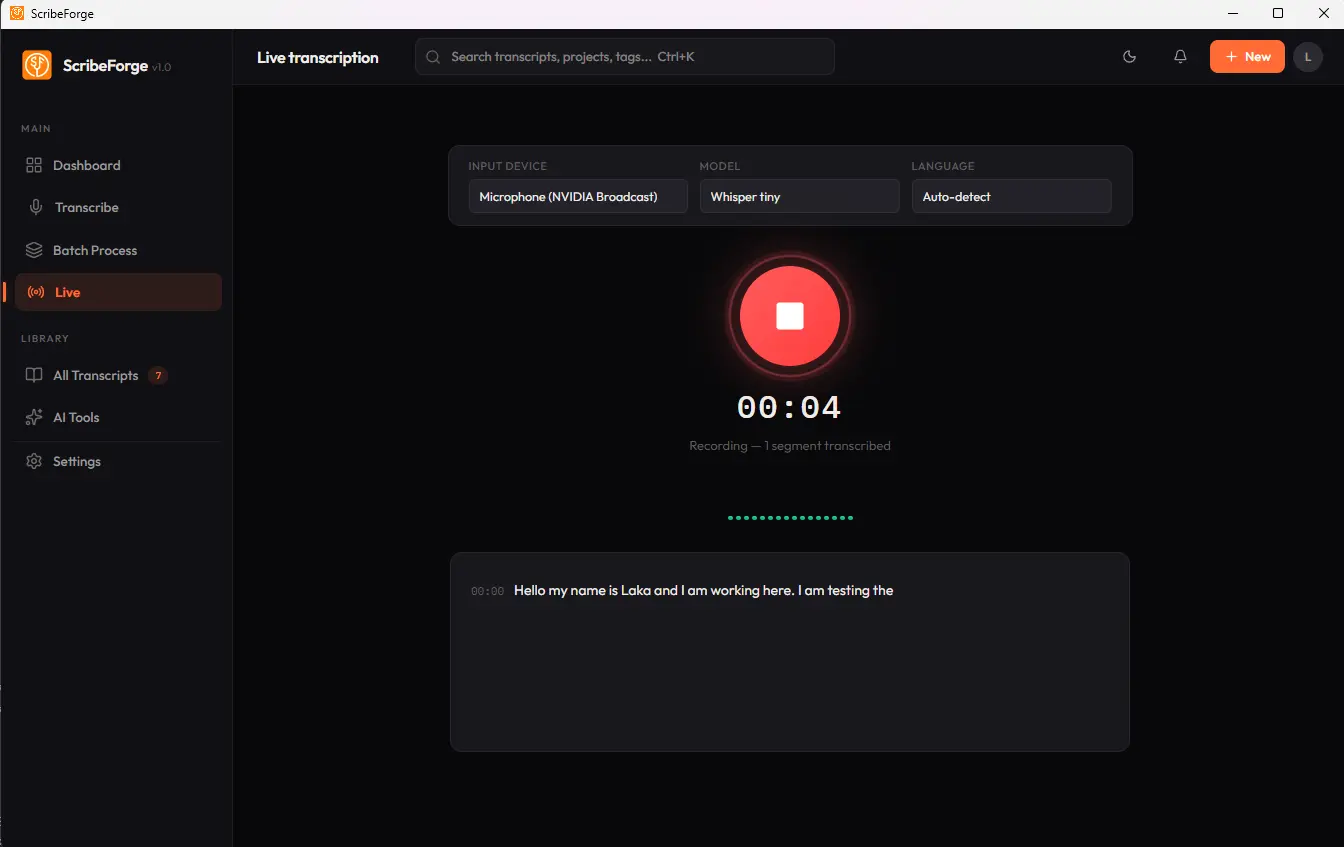Select the Batch Process layers icon
1344x847 pixels.
click(x=34, y=250)
